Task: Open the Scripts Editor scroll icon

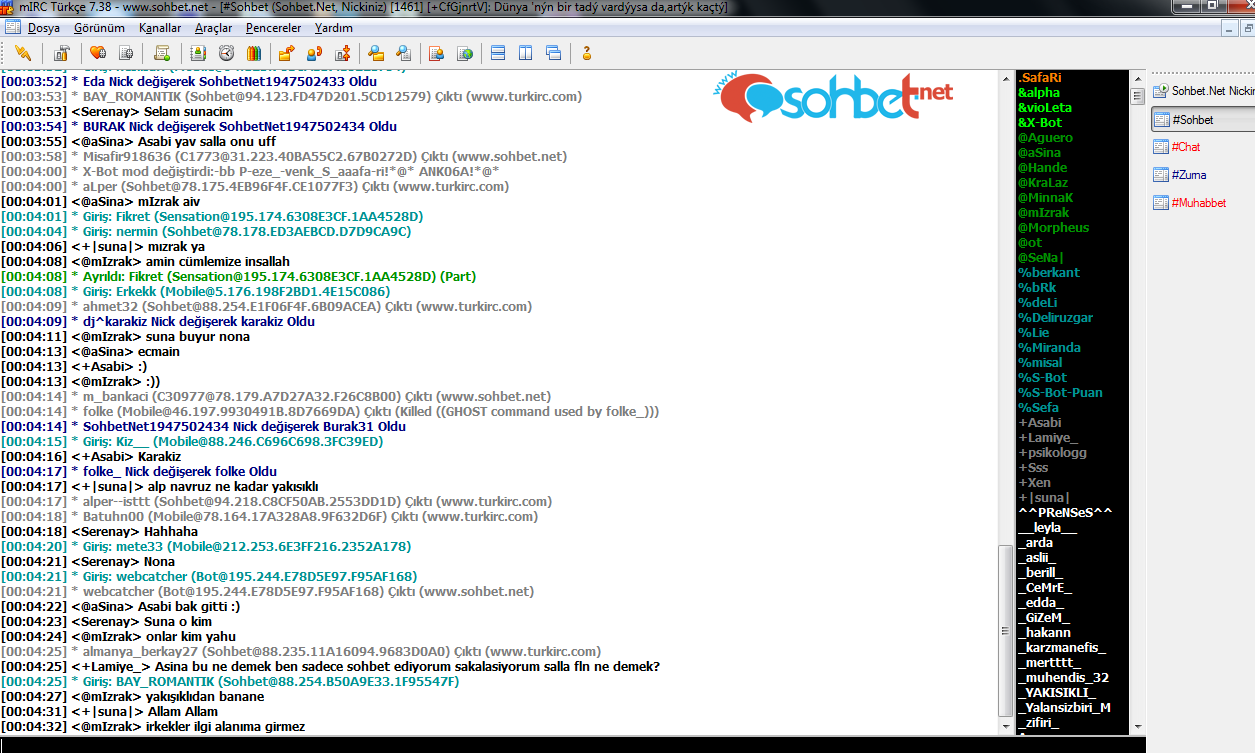Action: pyautogui.click(x=162, y=53)
